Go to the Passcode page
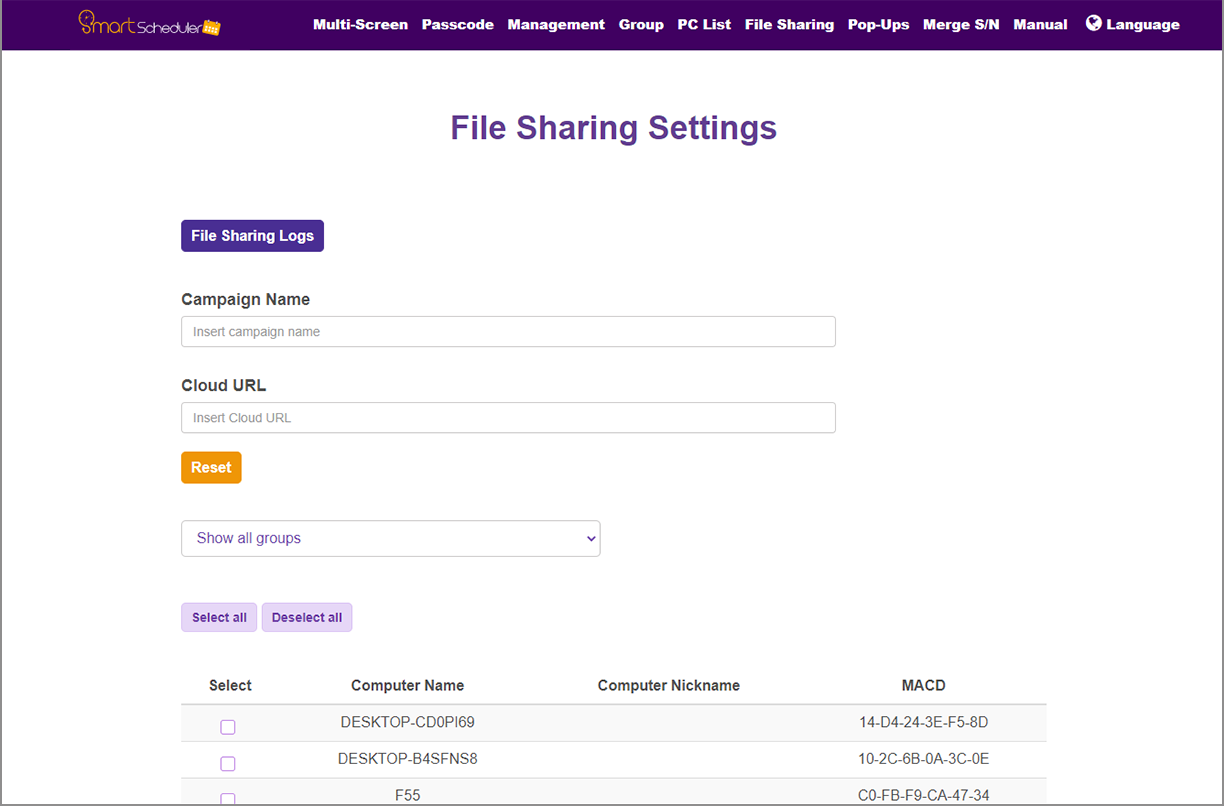Viewport: 1224px width, 806px height. coord(457,24)
